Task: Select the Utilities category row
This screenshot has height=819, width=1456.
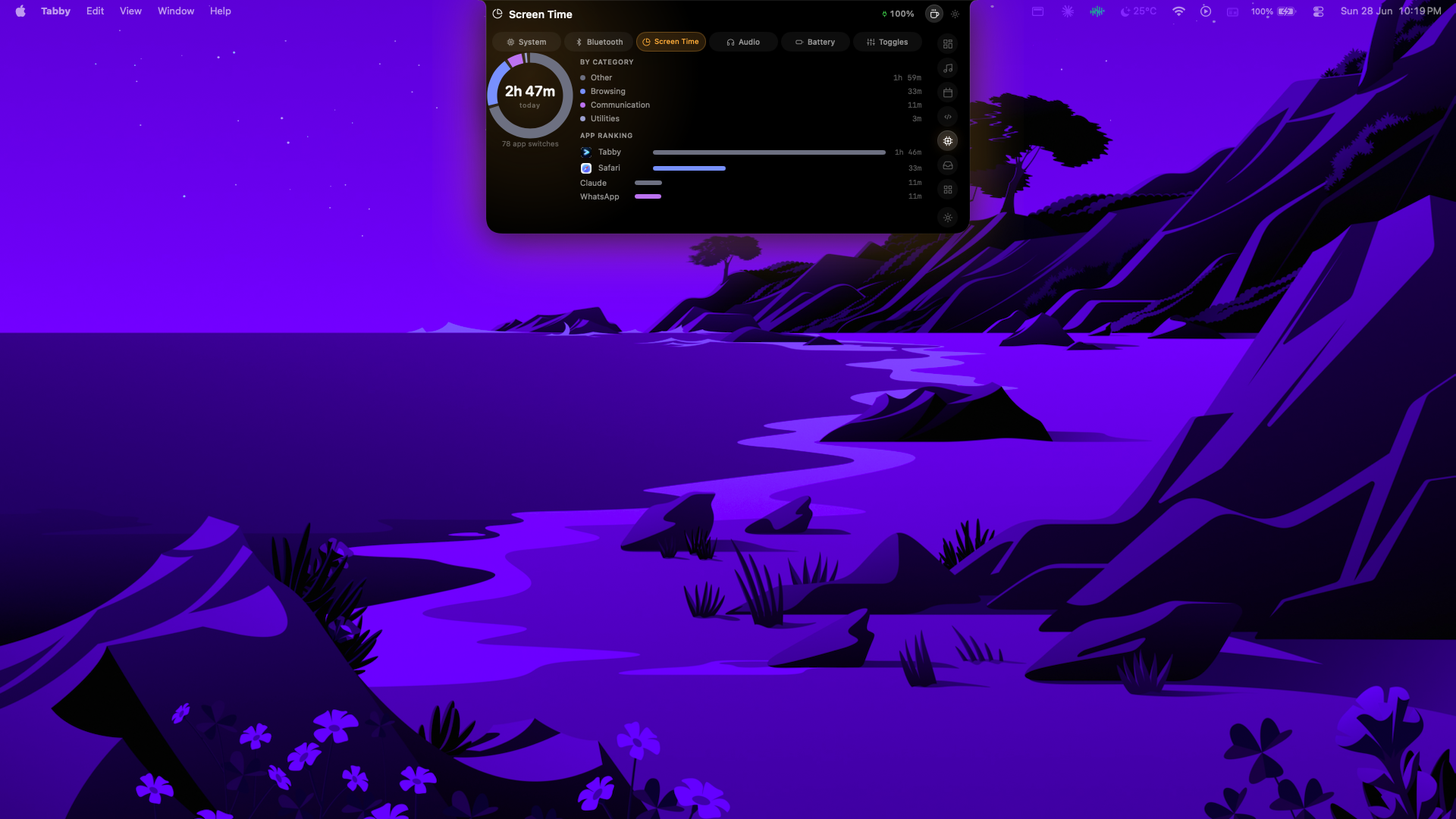Action: (x=751, y=119)
